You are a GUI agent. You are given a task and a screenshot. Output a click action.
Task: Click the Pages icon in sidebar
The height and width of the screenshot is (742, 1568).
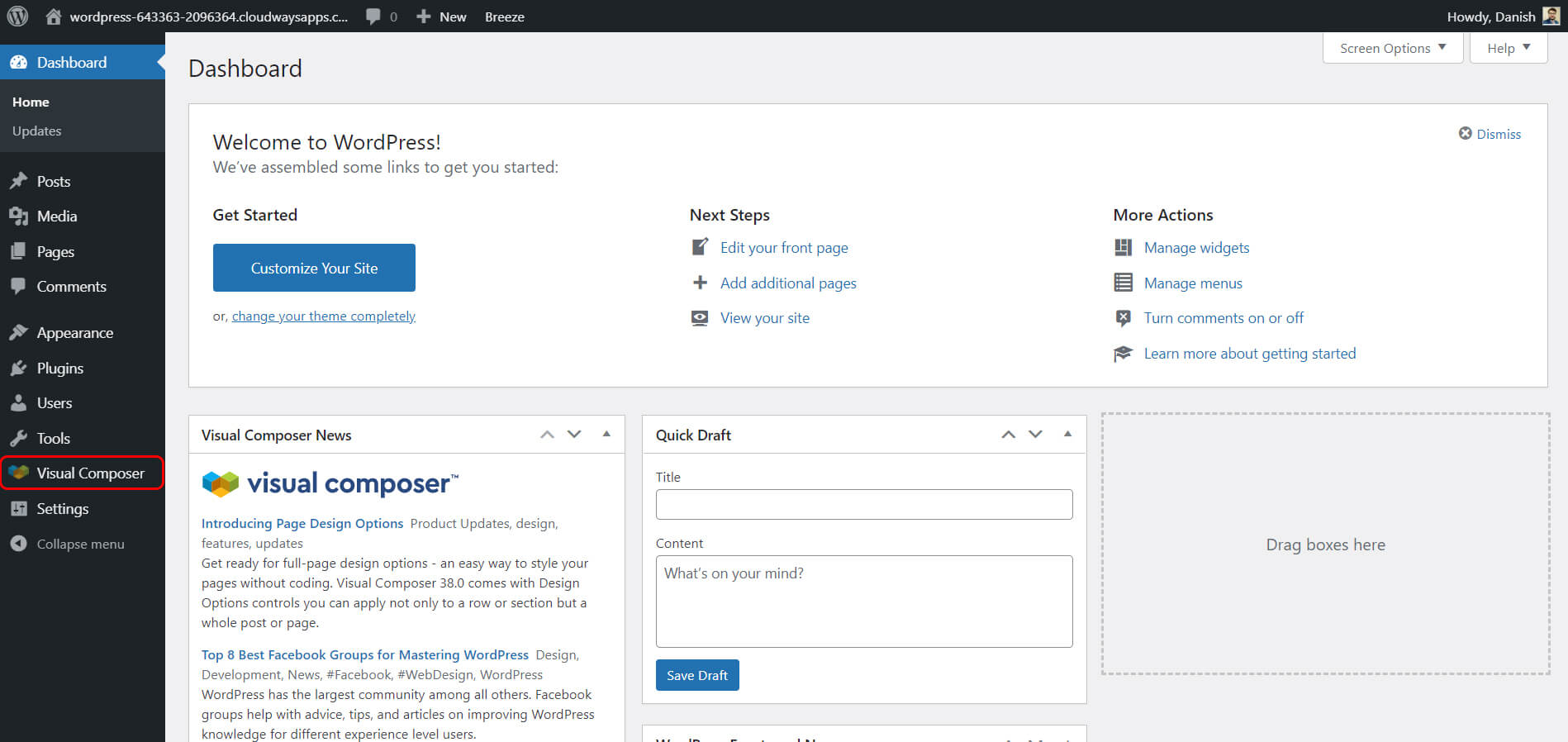[x=18, y=251]
